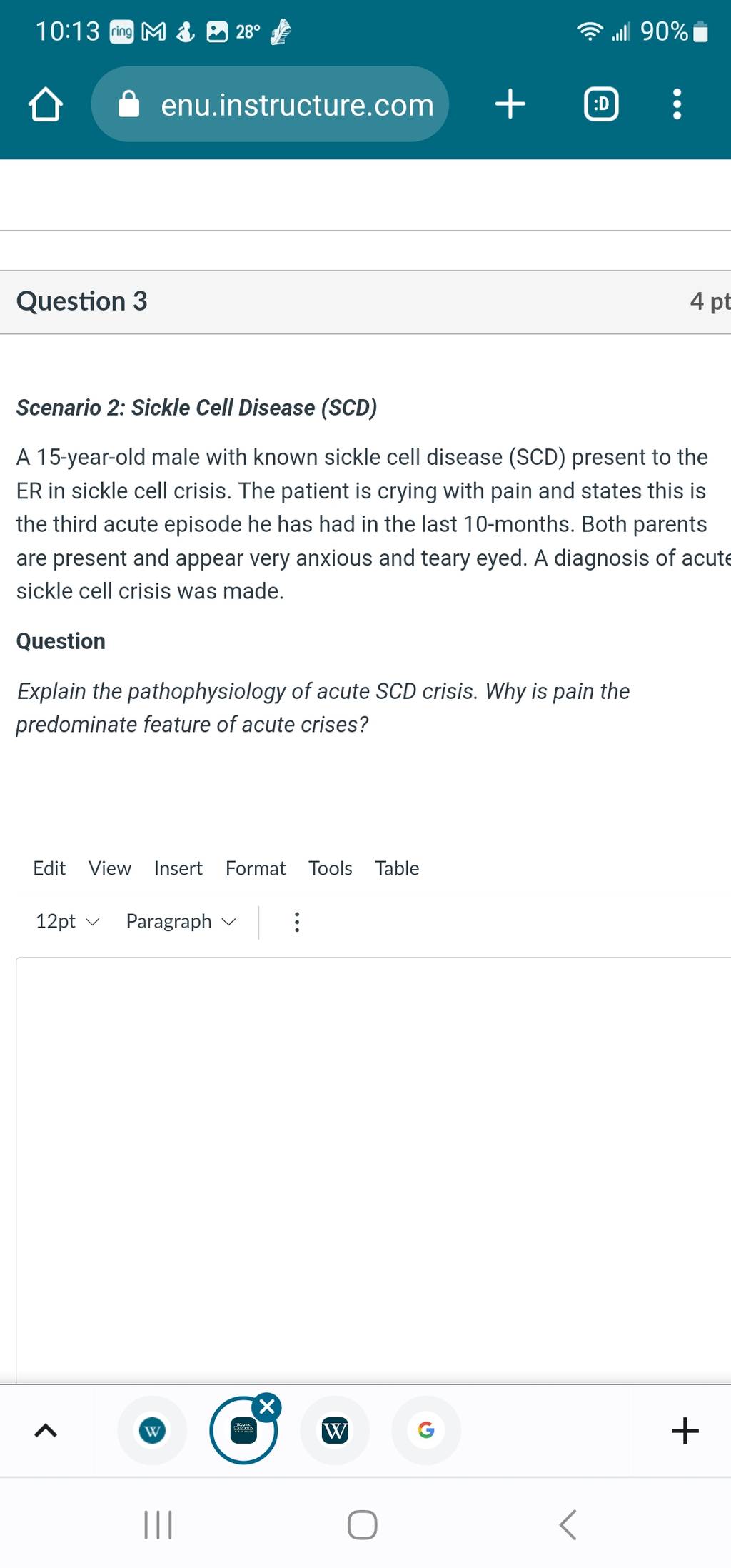Open the Format menu
The width and height of the screenshot is (731, 1568).
pos(256,868)
